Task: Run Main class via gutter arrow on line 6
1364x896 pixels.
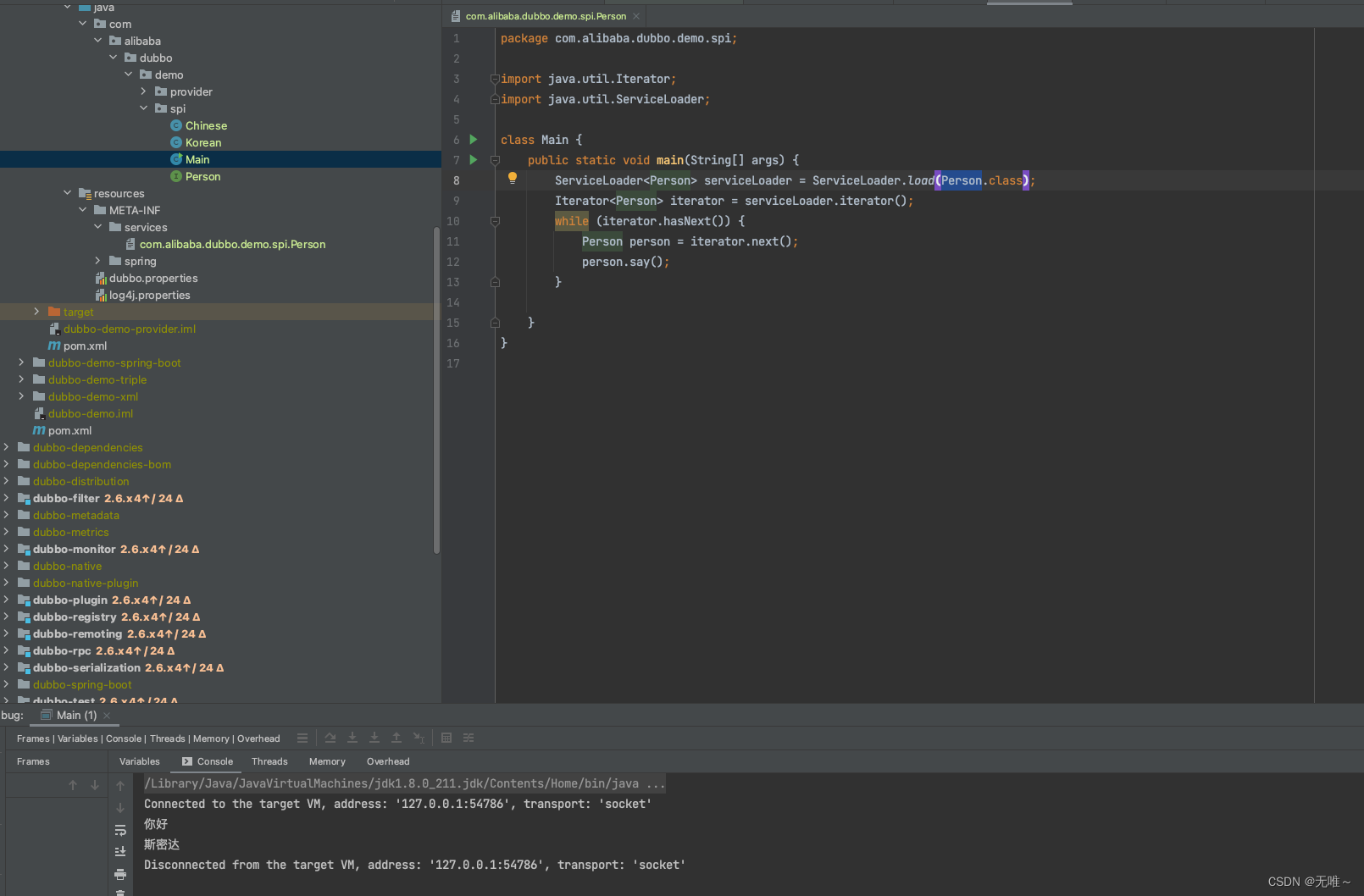Action: pos(474,140)
